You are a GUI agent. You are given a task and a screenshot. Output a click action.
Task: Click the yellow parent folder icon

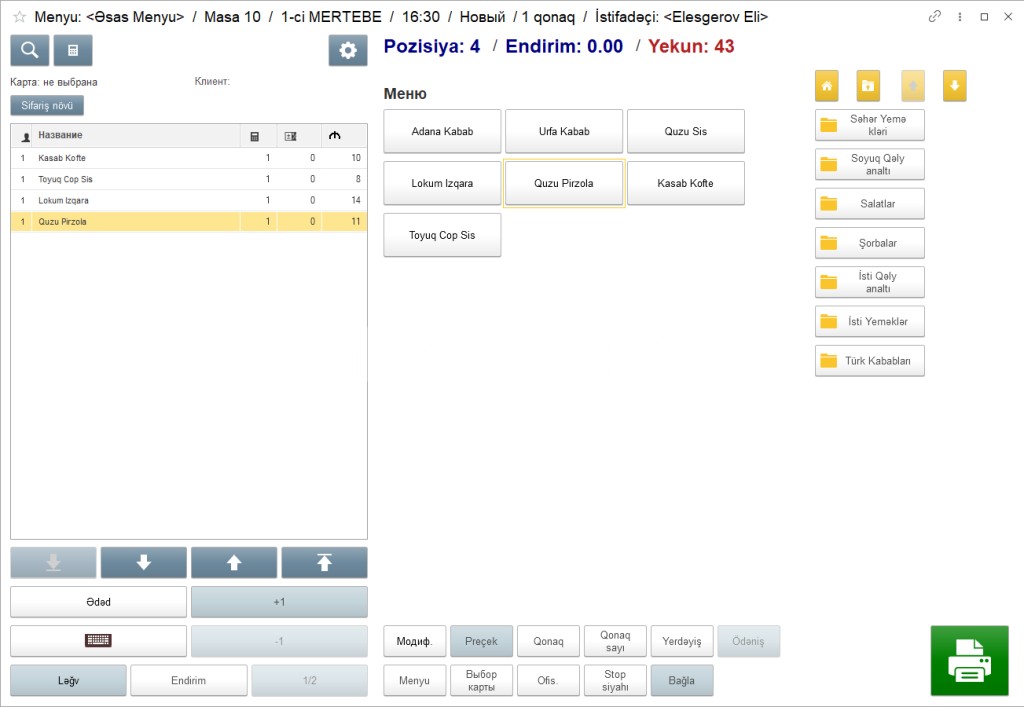point(868,86)
